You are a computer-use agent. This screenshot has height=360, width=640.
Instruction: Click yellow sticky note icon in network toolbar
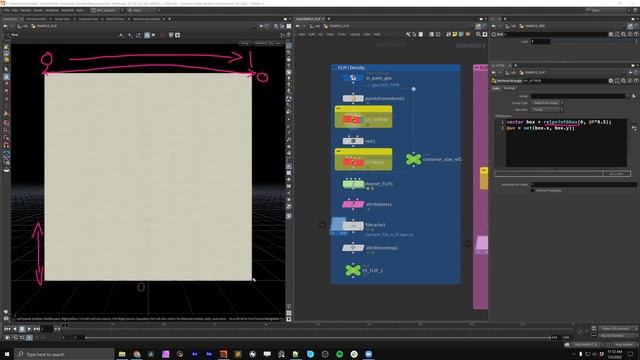[454, 35]
